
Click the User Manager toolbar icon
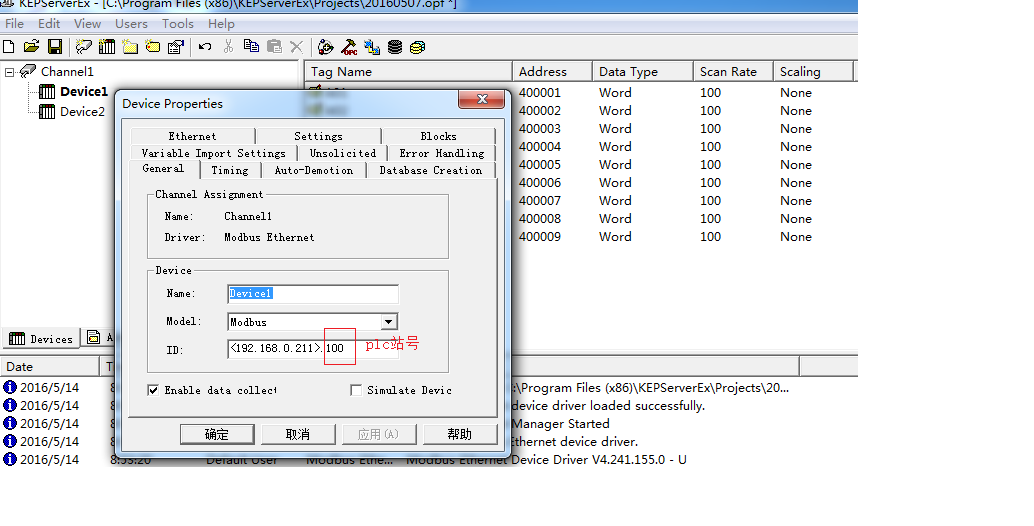click(326, 47)
